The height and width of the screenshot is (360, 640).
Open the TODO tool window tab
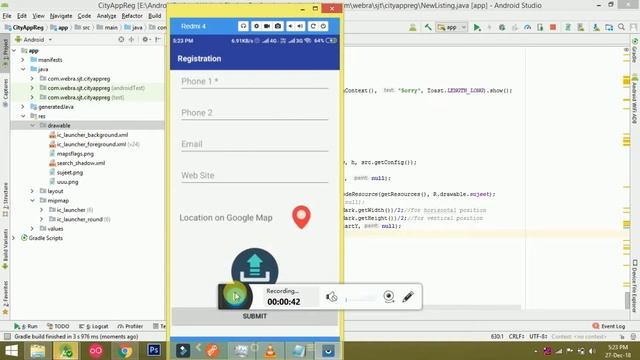tap(58, 326)
